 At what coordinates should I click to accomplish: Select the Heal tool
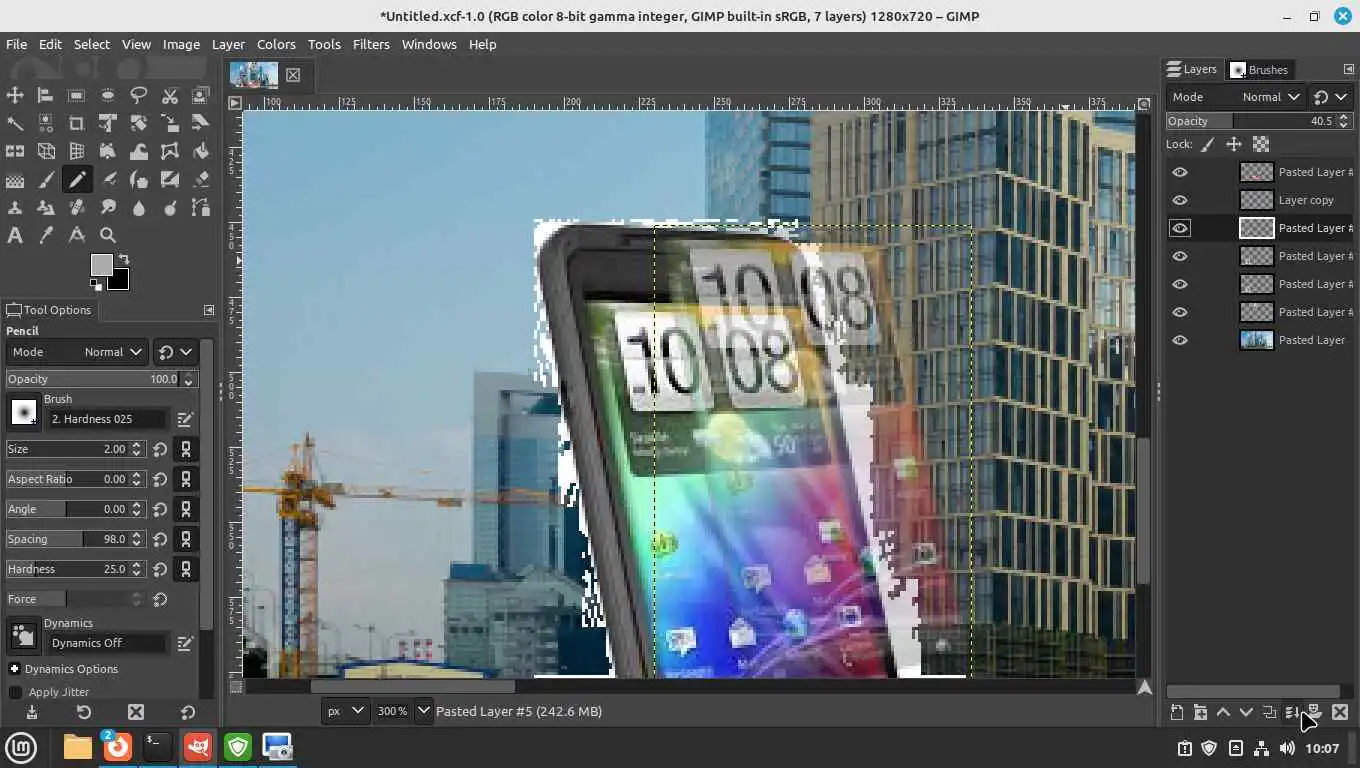[x=76, y=208]
